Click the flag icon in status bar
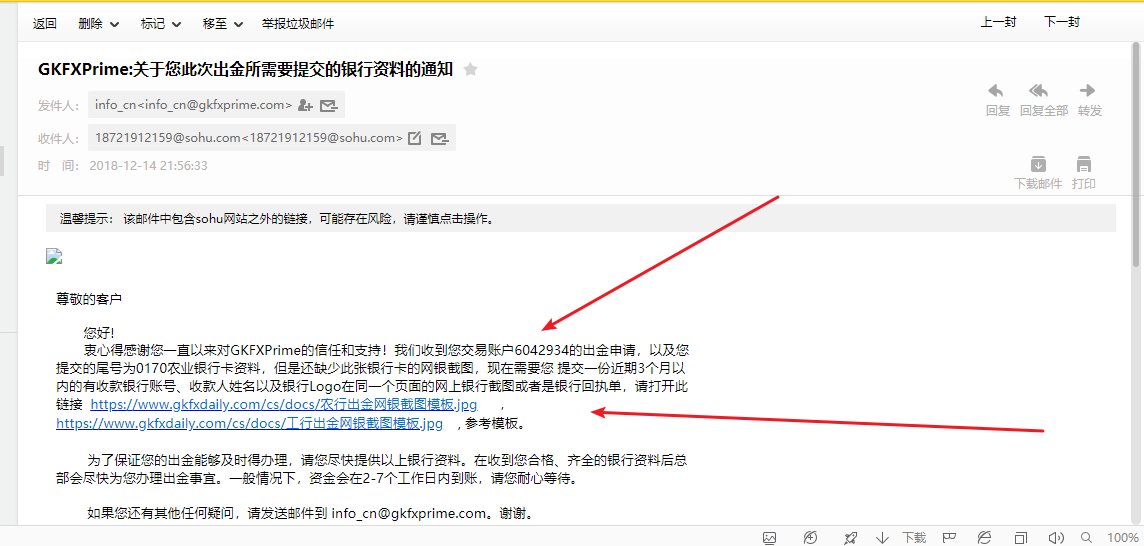The height and width of the screenshot is (546, 1144). pos(949,538)
